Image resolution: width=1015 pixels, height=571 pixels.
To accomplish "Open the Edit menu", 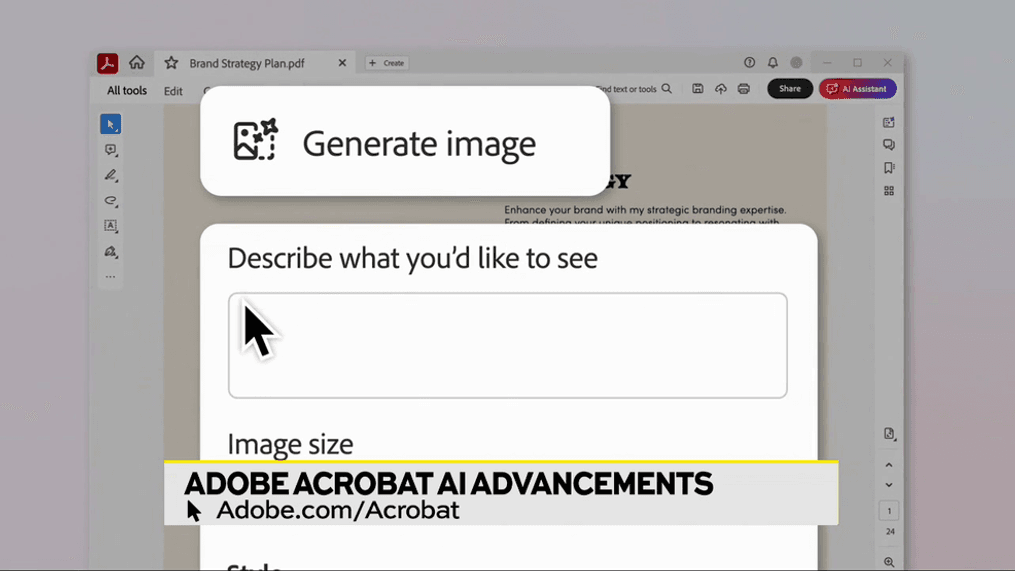I will tap(173, 91).
